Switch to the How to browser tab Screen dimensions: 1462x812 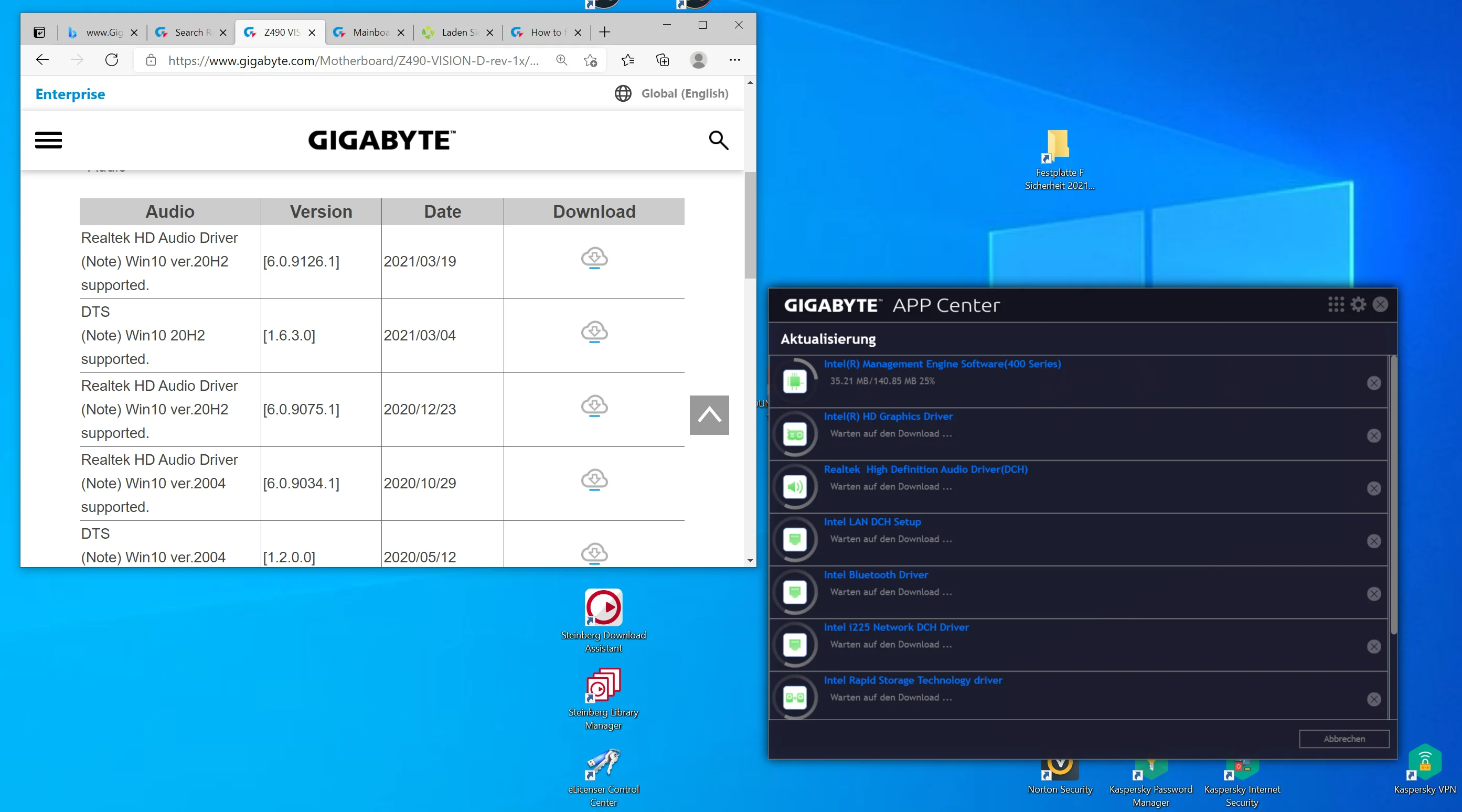547,33
